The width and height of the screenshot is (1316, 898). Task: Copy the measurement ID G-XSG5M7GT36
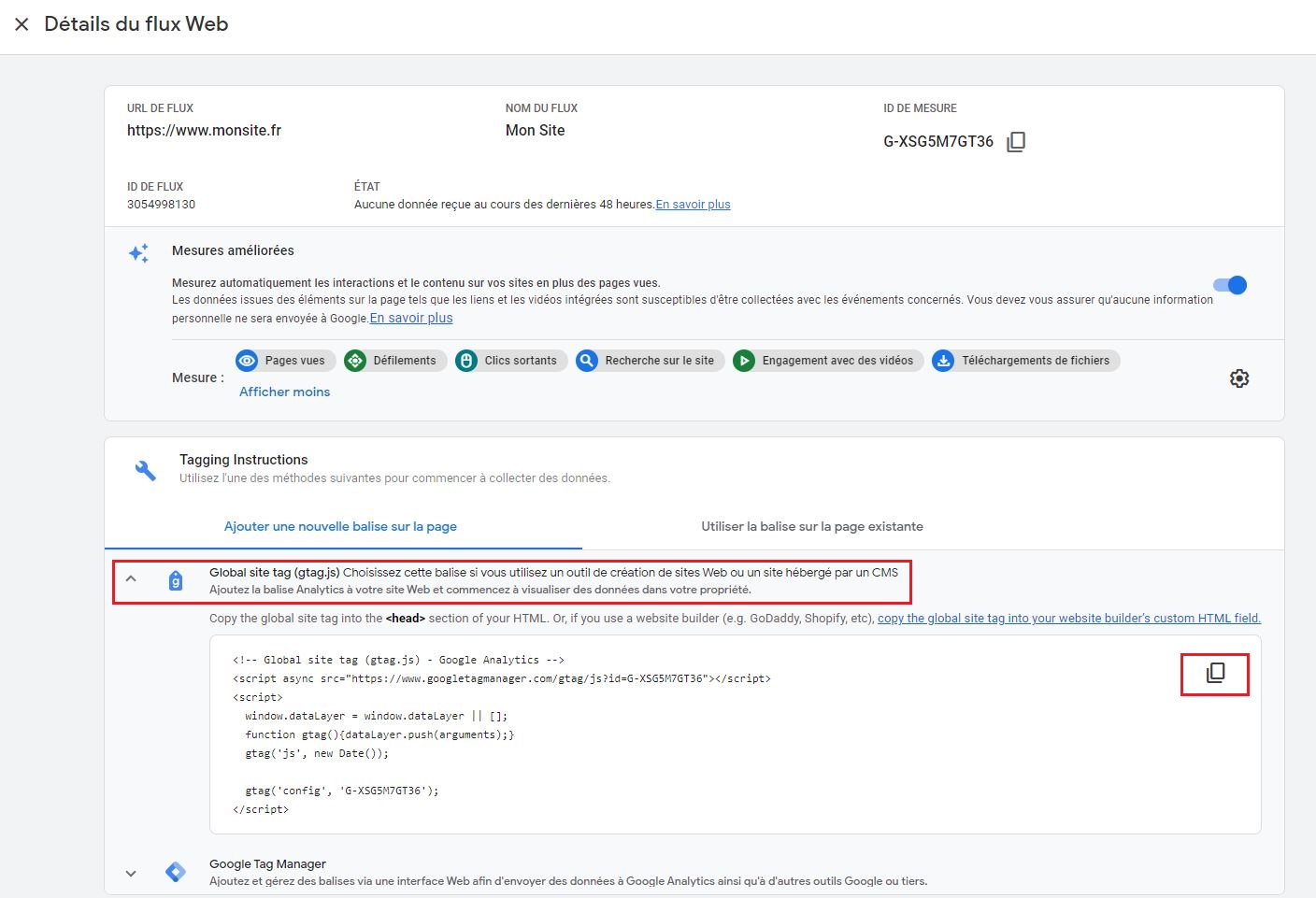pyautogui.click(x=1016, y=142)
